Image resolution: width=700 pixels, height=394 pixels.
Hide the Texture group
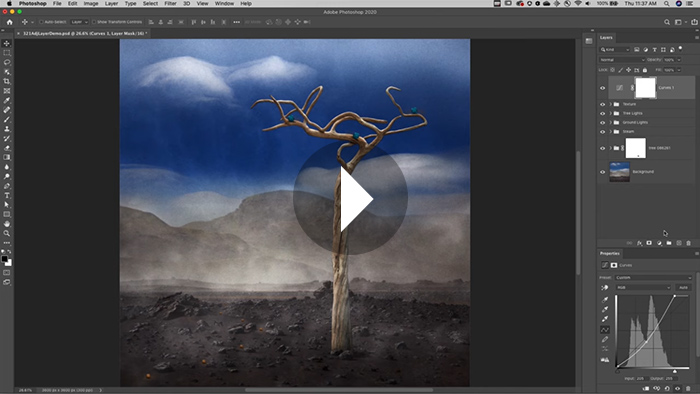(x=602, y=104)
